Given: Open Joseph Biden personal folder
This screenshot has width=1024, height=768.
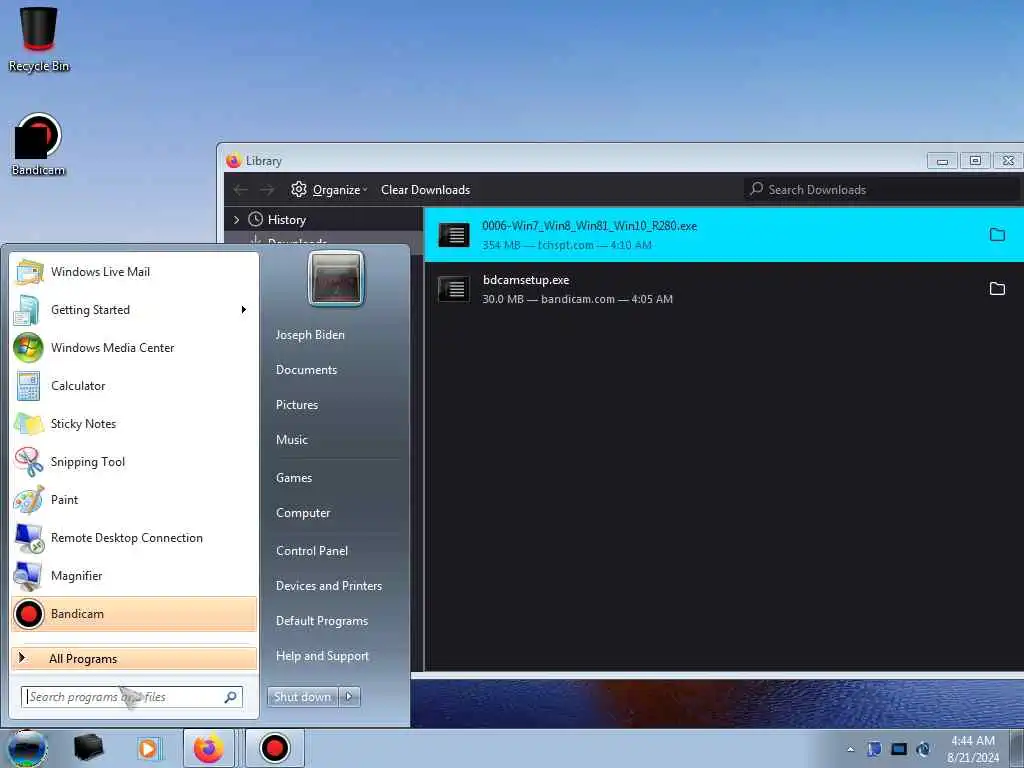Looking at the screenshot, I should 310,335.
